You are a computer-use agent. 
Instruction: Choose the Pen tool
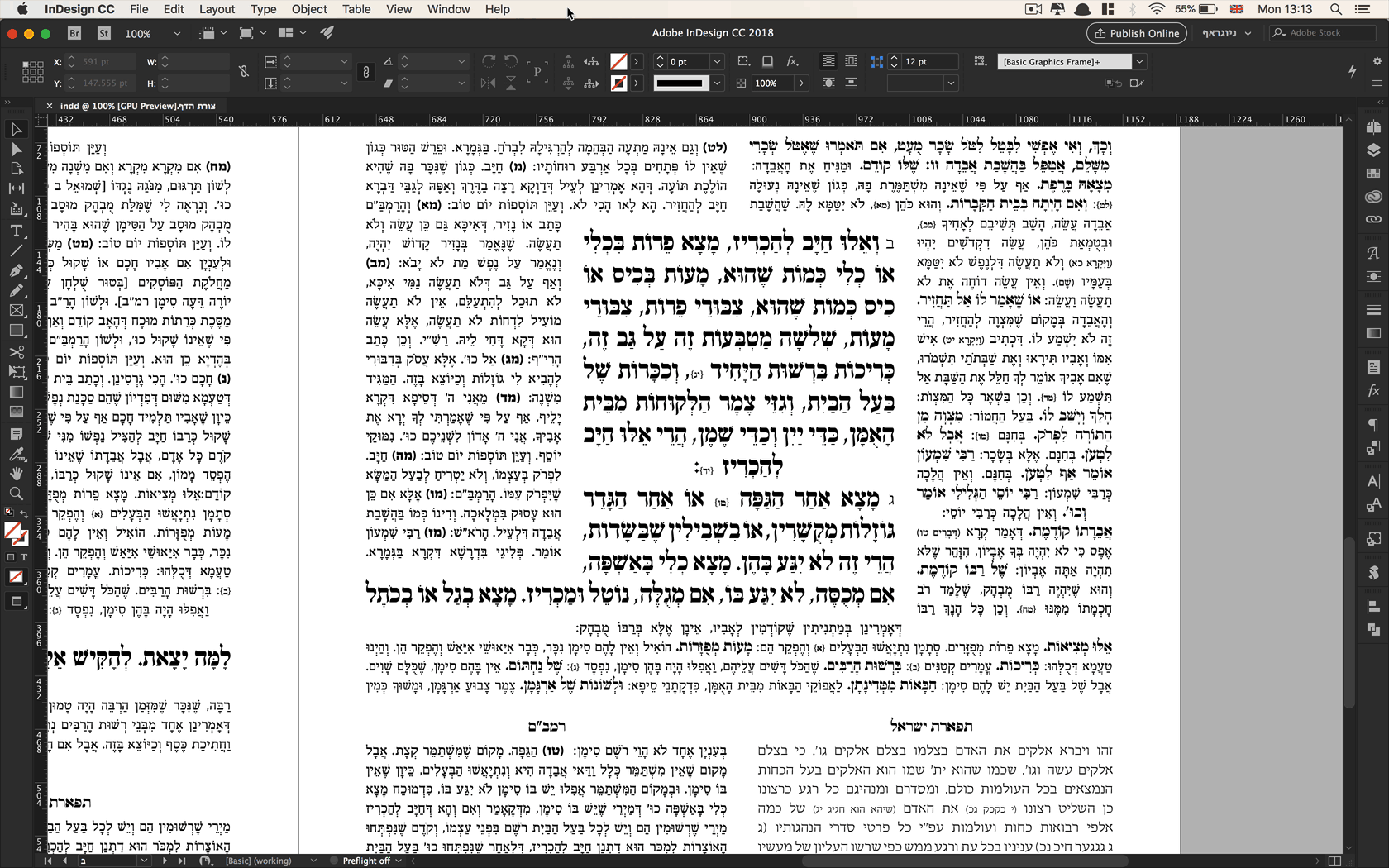tap(16, 270)
